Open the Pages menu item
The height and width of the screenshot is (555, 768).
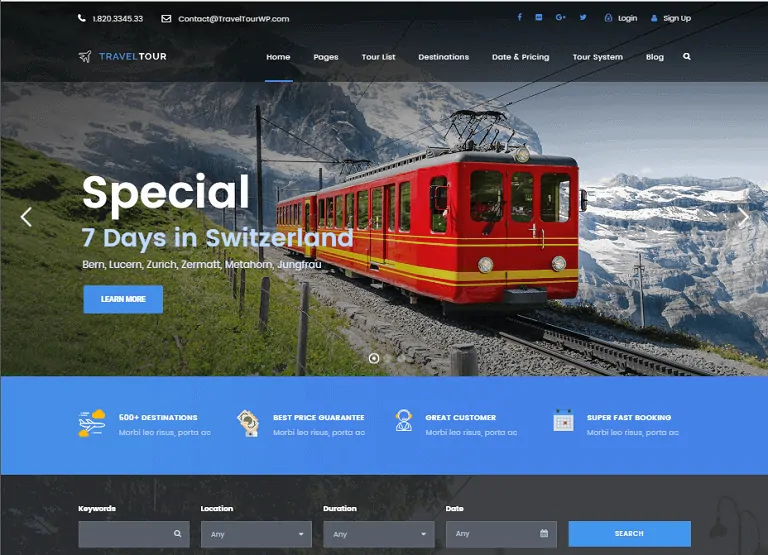(x=326, y=57)
